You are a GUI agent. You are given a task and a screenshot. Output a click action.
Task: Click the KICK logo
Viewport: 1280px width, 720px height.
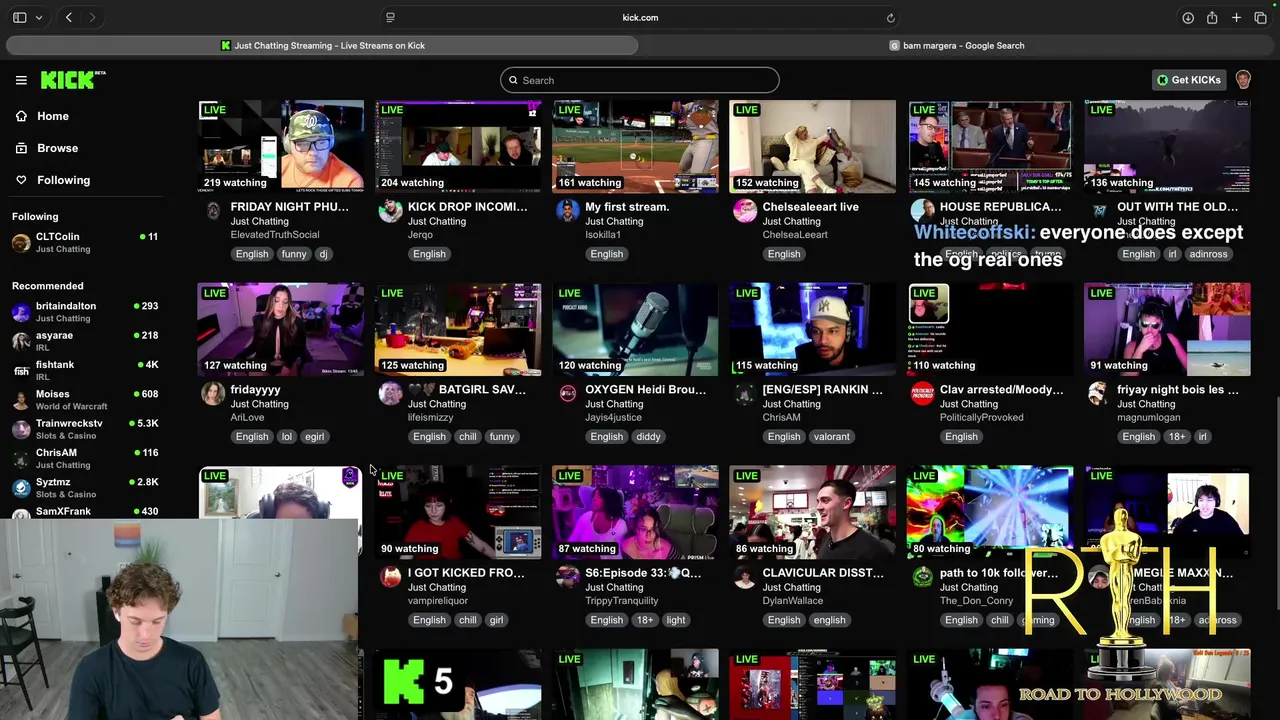(73, 80)
